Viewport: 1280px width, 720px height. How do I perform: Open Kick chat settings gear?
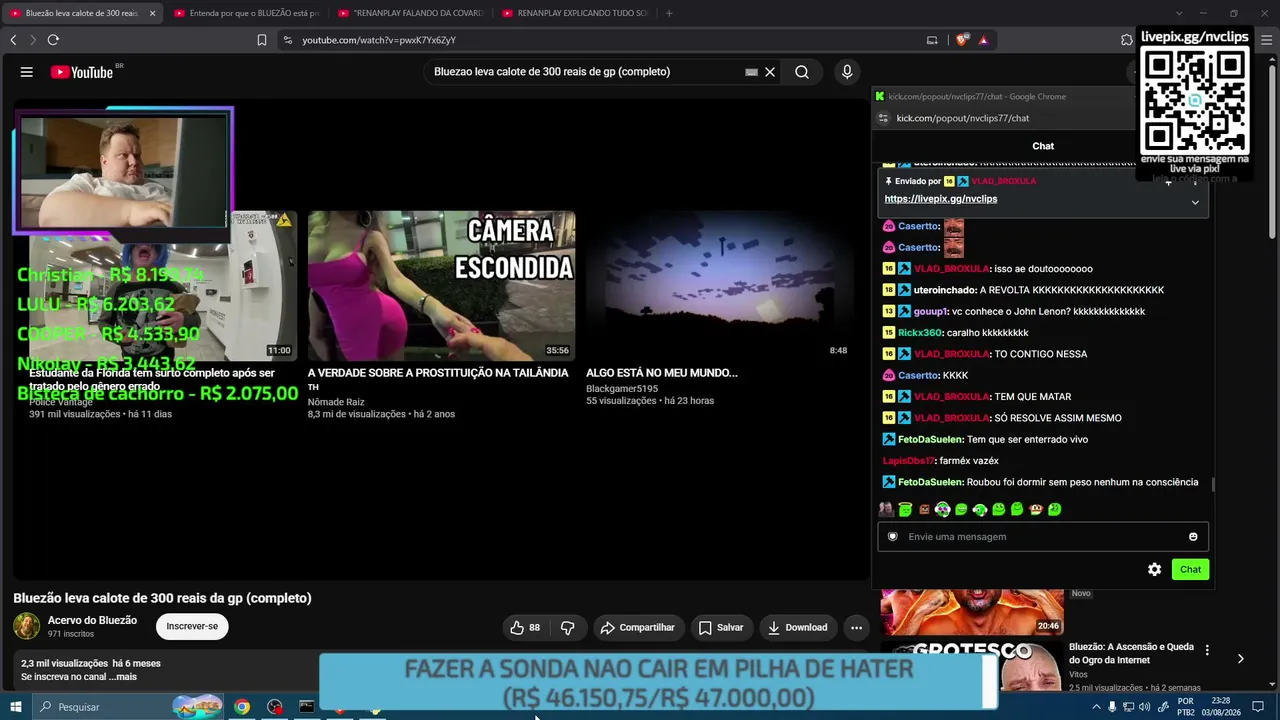tap(1155, 569)
